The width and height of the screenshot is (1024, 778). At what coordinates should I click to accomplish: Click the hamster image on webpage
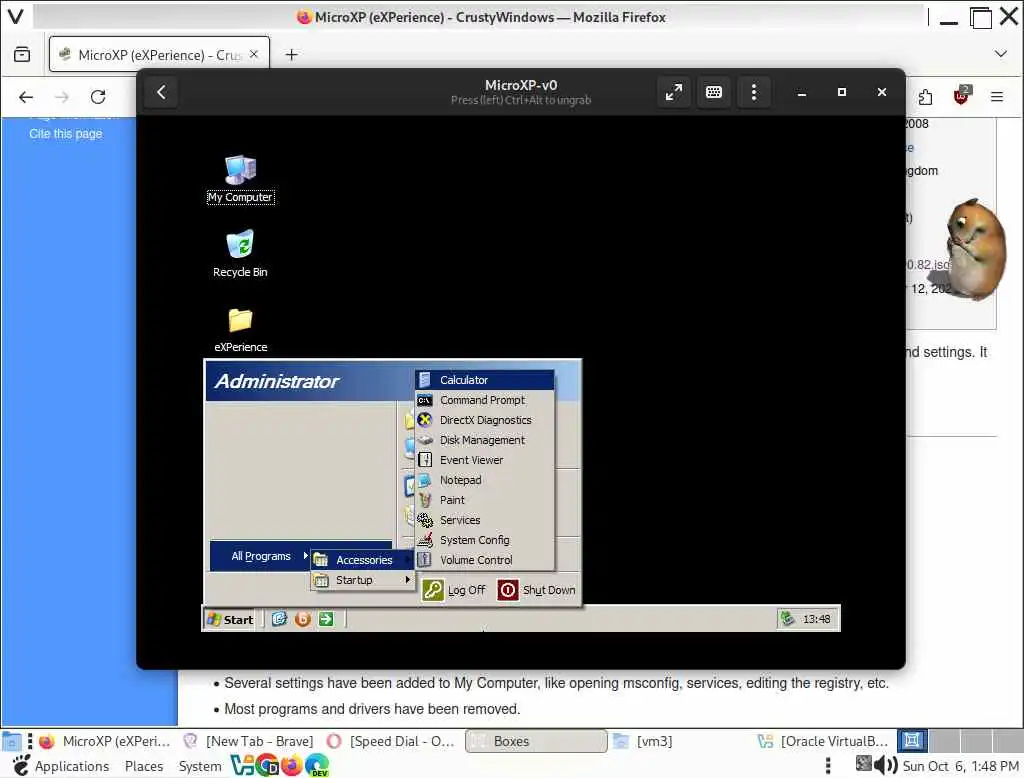coord(976,248)
